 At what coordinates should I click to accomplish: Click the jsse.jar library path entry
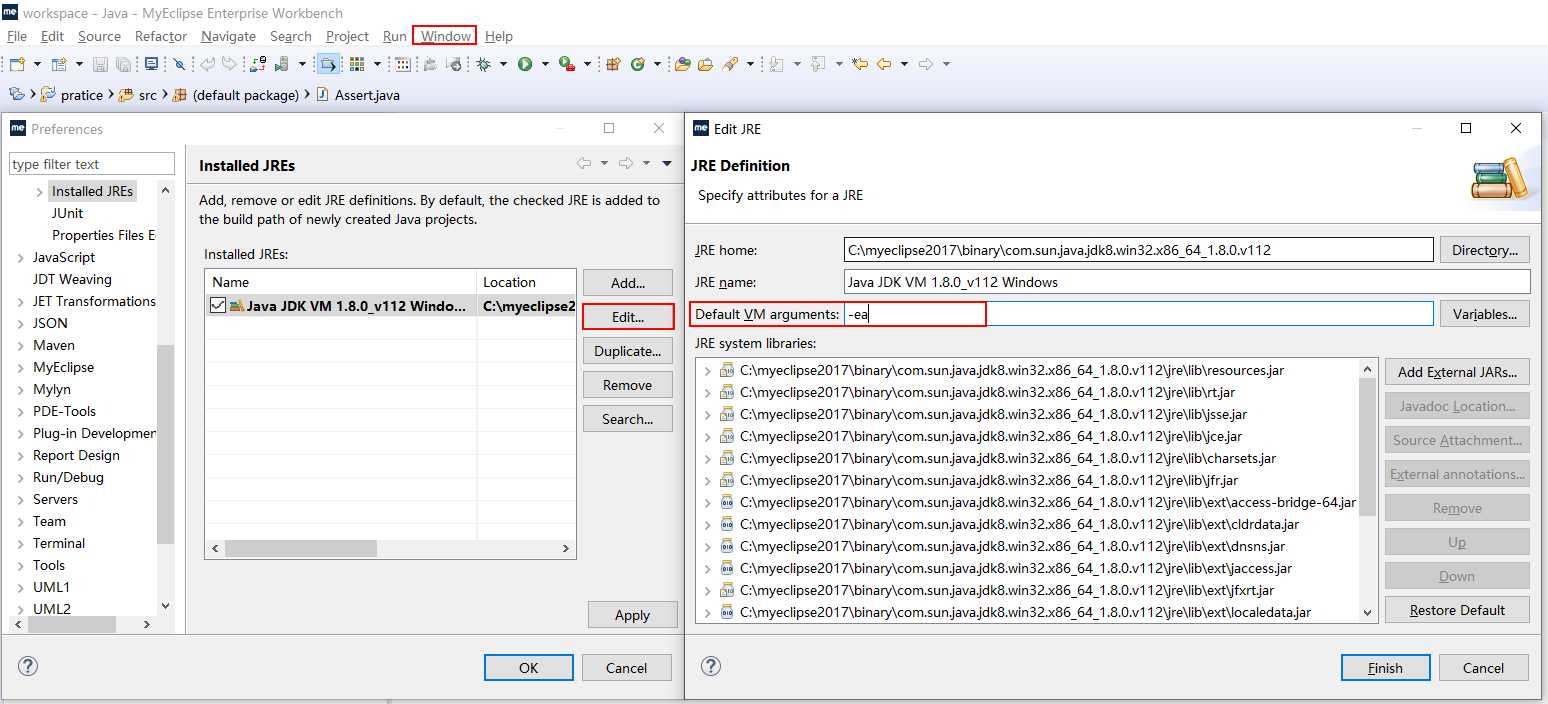click(x=993, y=414)
